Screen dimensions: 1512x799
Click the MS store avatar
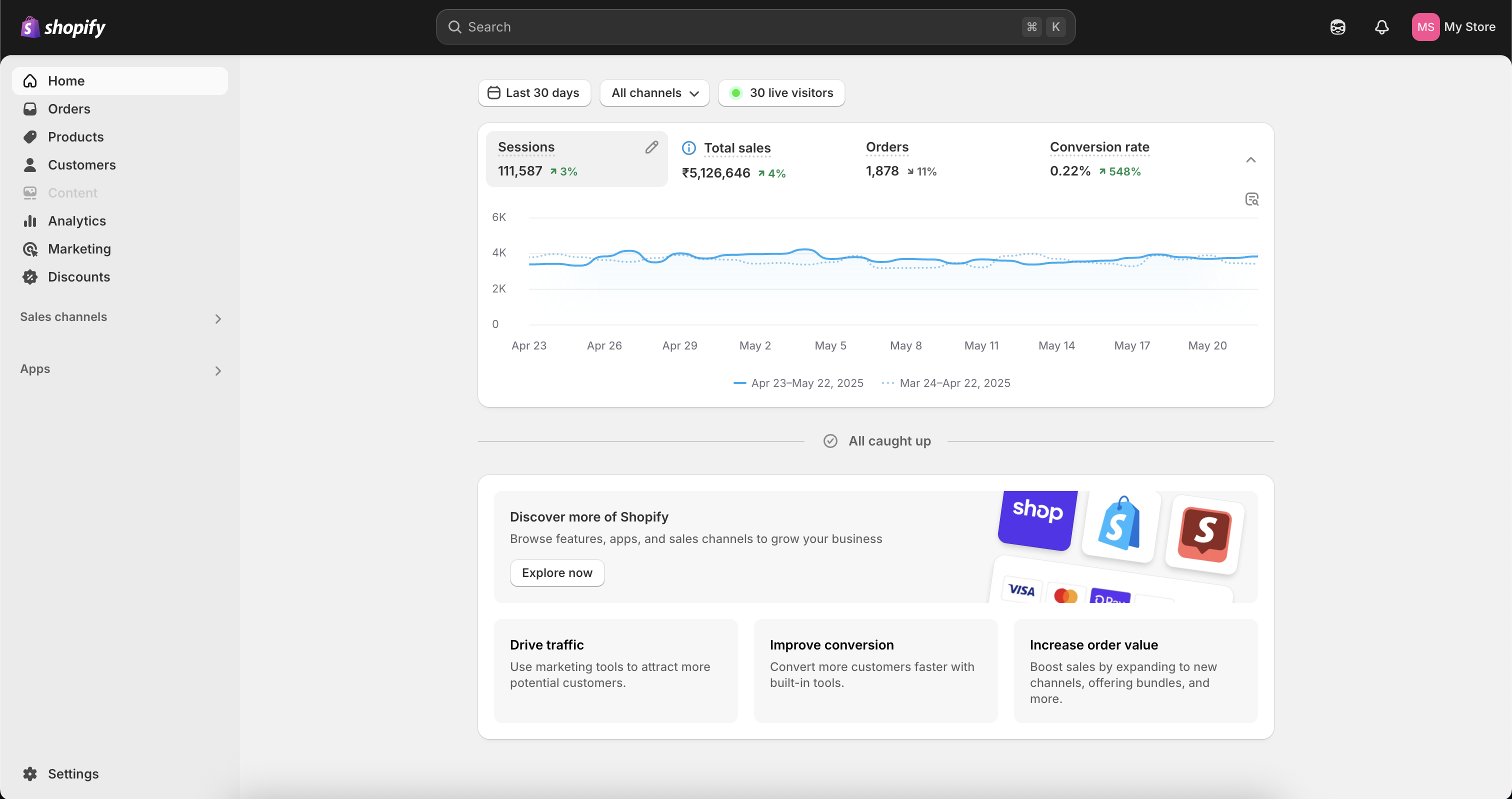point(1424,27)
